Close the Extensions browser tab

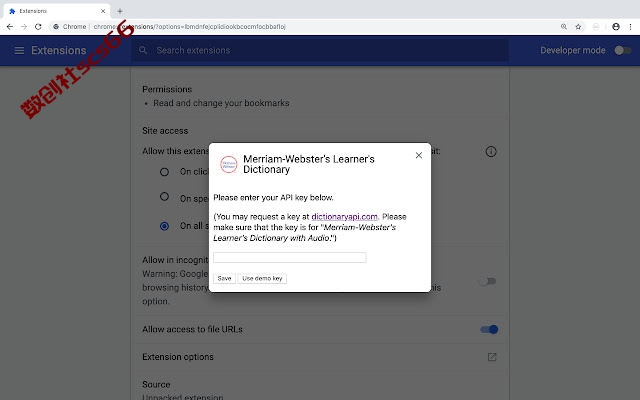coord(103,11)
